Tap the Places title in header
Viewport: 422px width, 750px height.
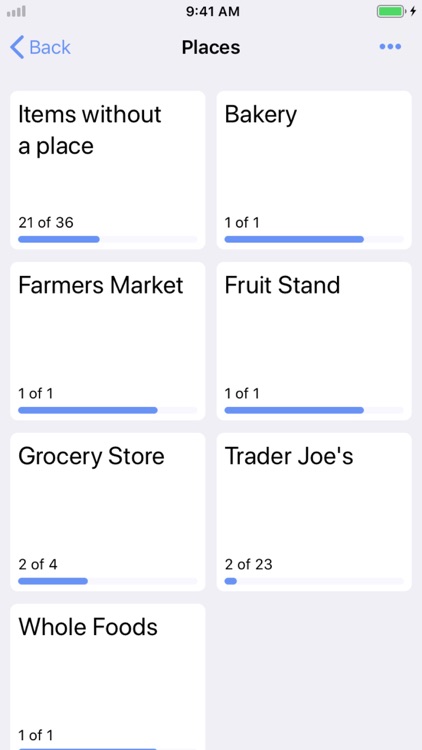(211, 47)
